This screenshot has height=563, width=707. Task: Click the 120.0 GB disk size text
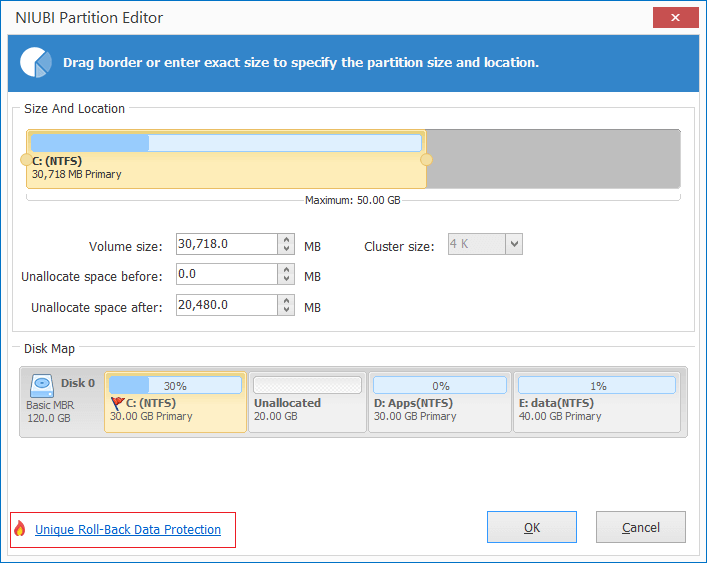(49, 418)
